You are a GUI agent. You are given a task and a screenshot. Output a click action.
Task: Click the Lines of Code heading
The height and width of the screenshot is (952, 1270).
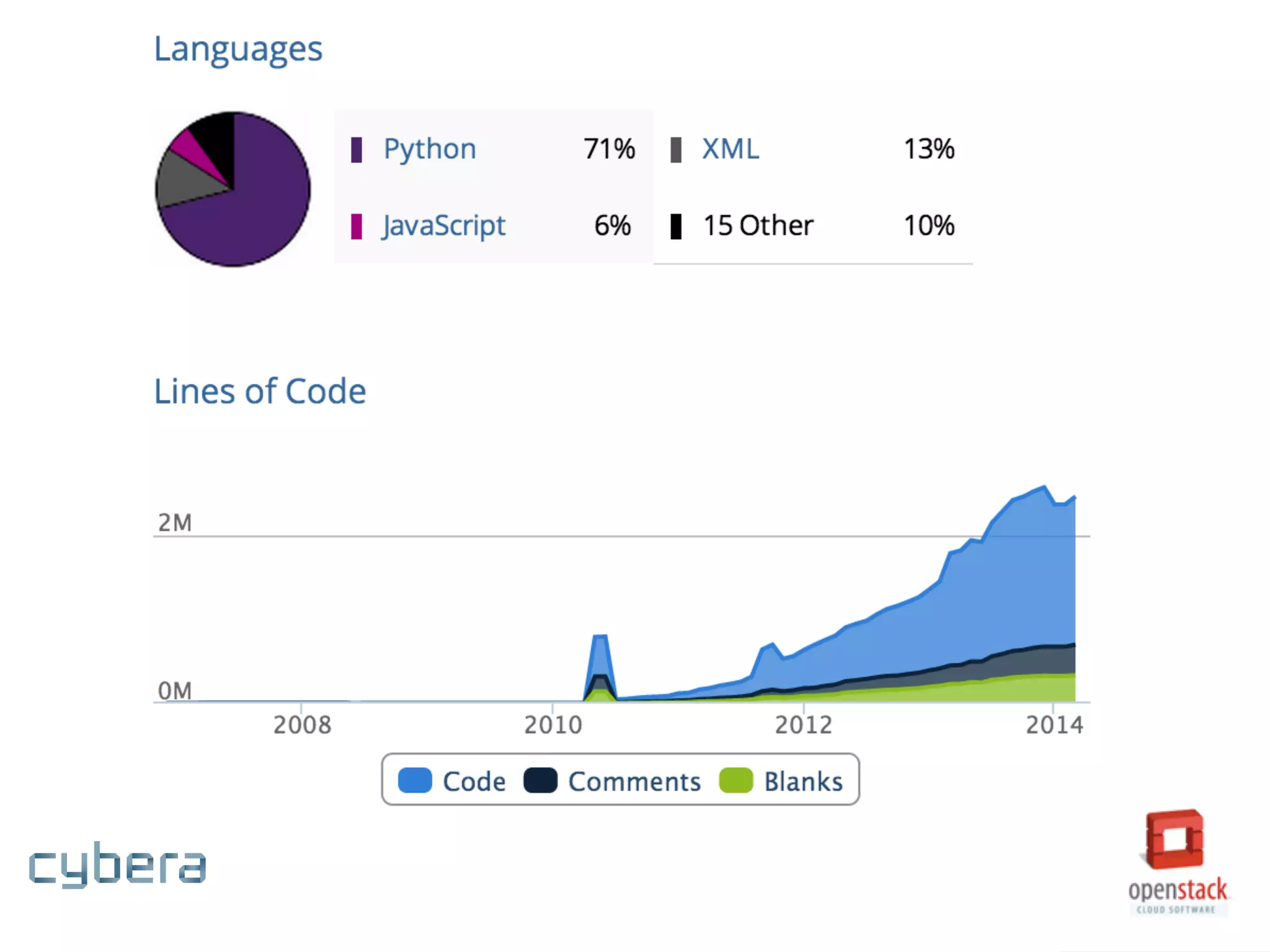[x=260, y=392]
